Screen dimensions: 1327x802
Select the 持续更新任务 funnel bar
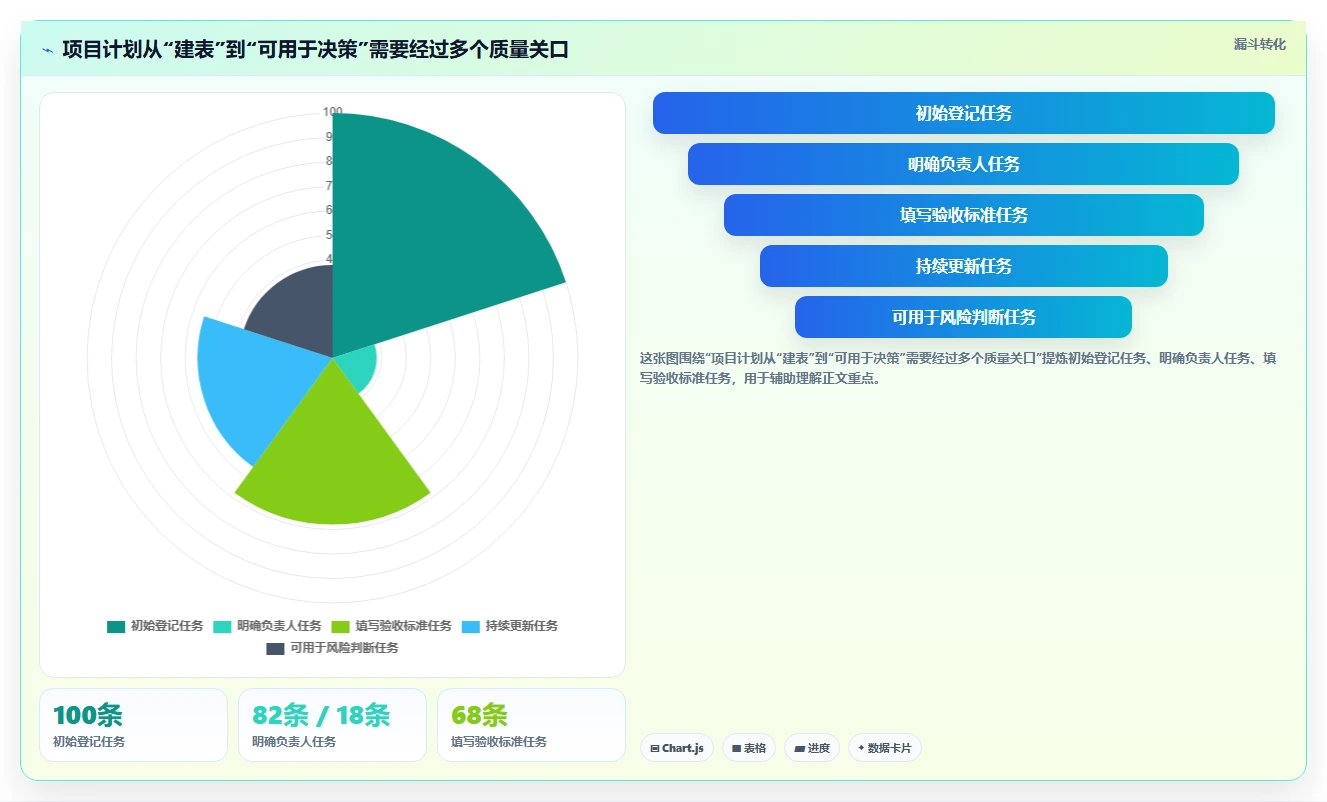point(964,266)
